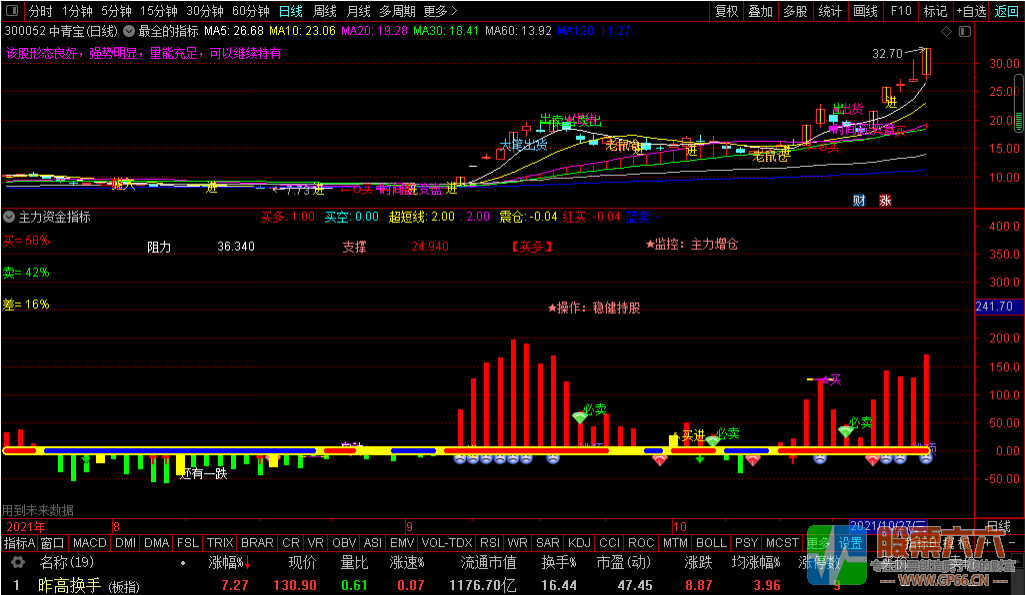The width and height of the screenshot is (1025, 595).
Task: Click the 涨 marker on the price chart
Action: (x=885, y=200)
